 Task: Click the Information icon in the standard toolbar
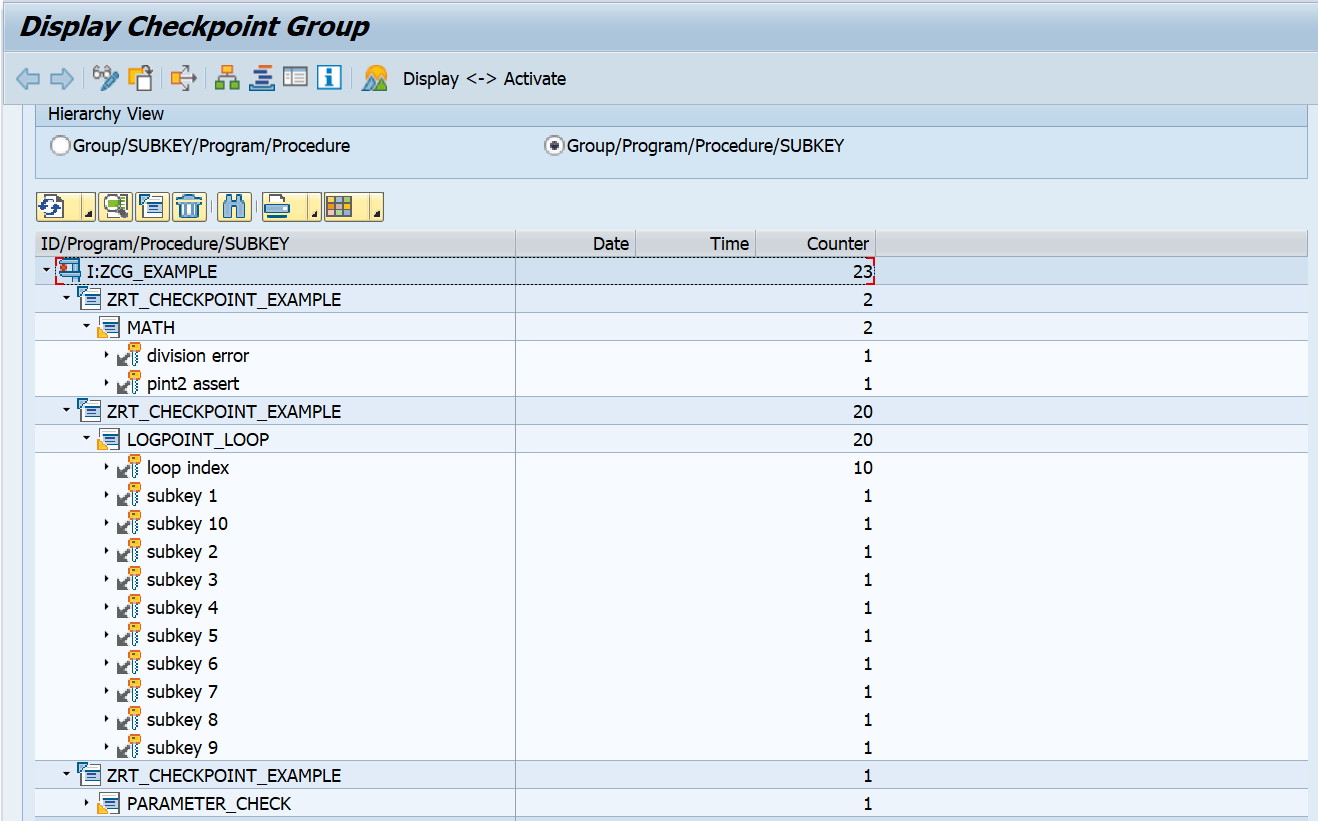pos(328,78)
